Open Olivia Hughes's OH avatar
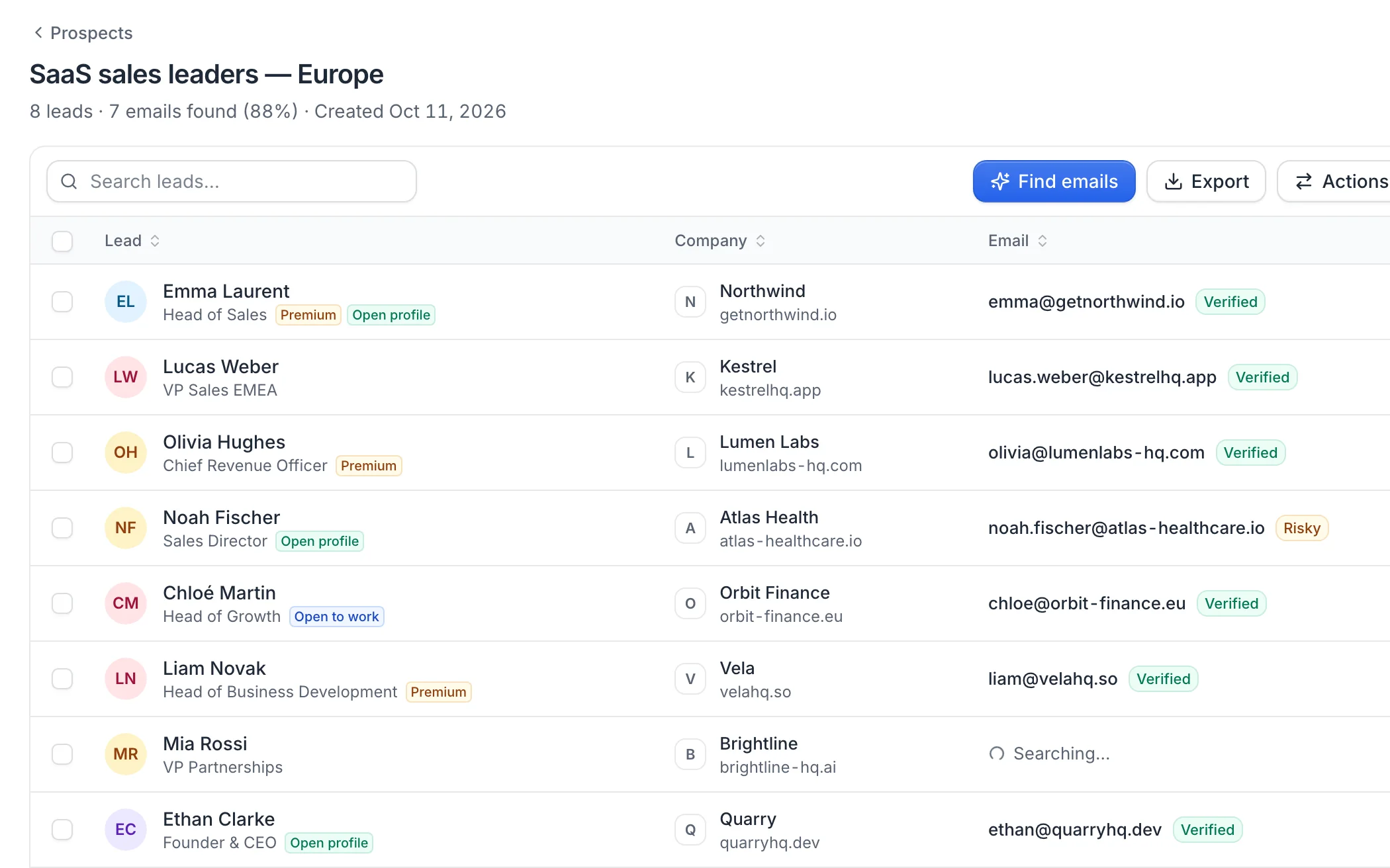1390x868 pixels. pos(126,453)
